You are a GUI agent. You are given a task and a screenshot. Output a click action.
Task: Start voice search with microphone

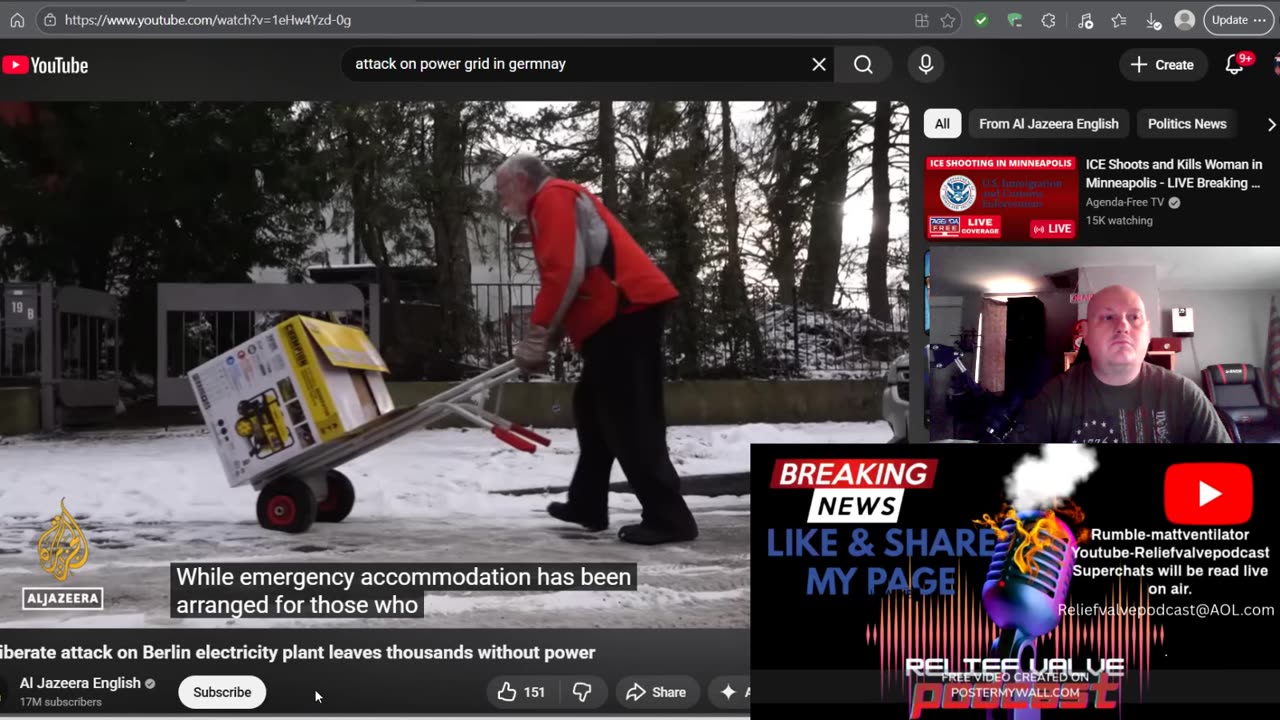tap(926, 64)
